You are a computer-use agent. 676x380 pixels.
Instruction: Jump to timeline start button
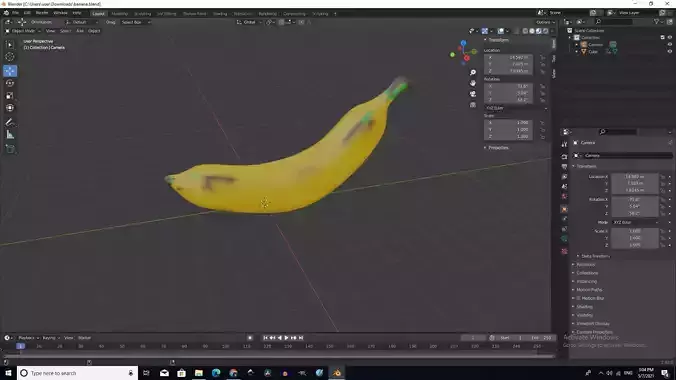265,338
